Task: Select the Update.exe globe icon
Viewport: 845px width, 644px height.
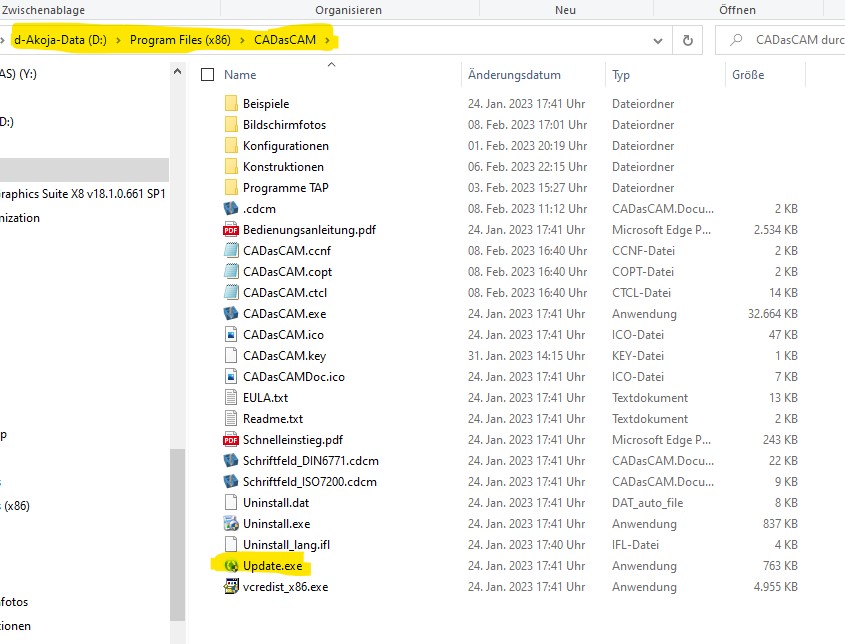Action: [x=231, y=566]
